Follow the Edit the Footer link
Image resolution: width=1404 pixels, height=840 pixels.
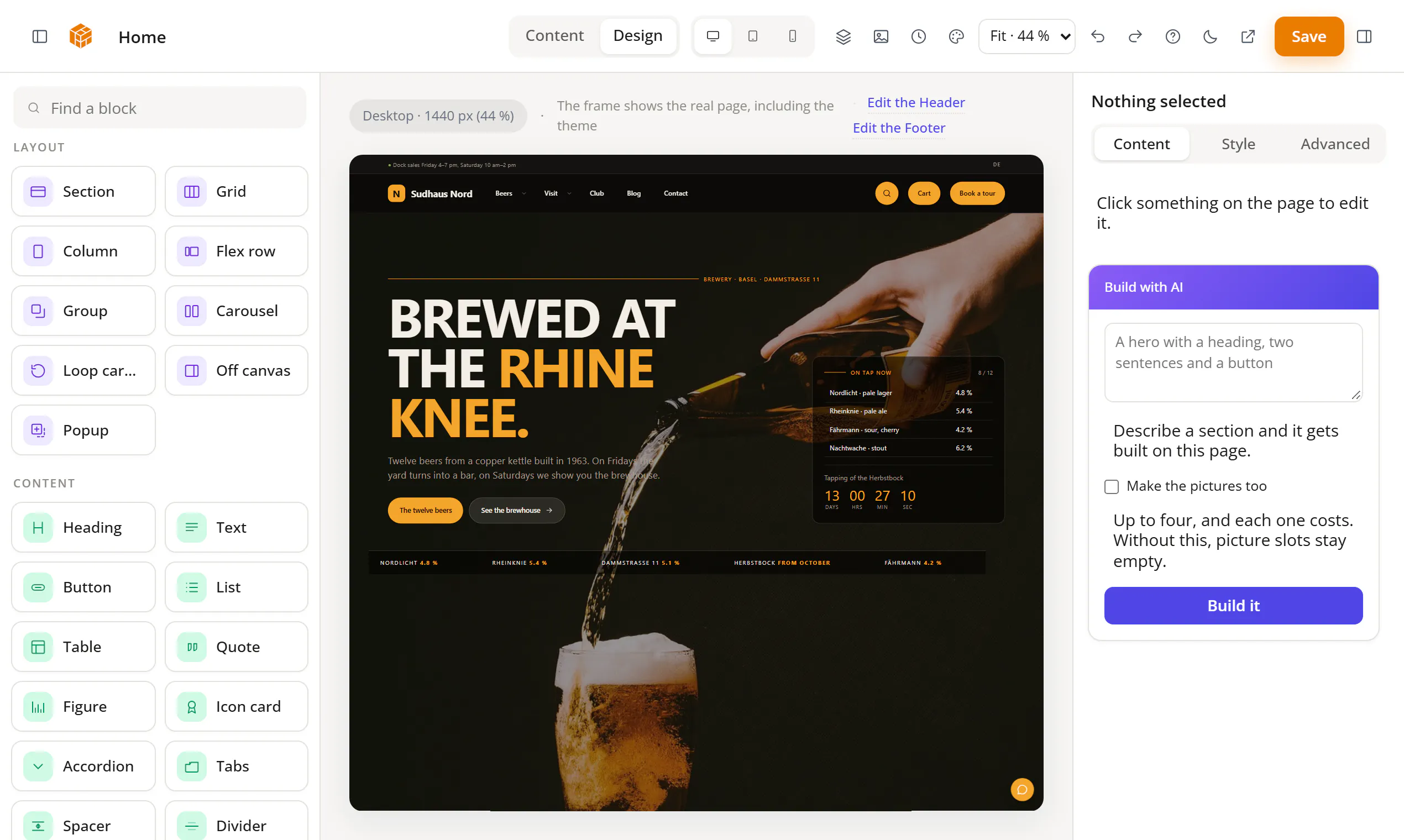point(898,128)
